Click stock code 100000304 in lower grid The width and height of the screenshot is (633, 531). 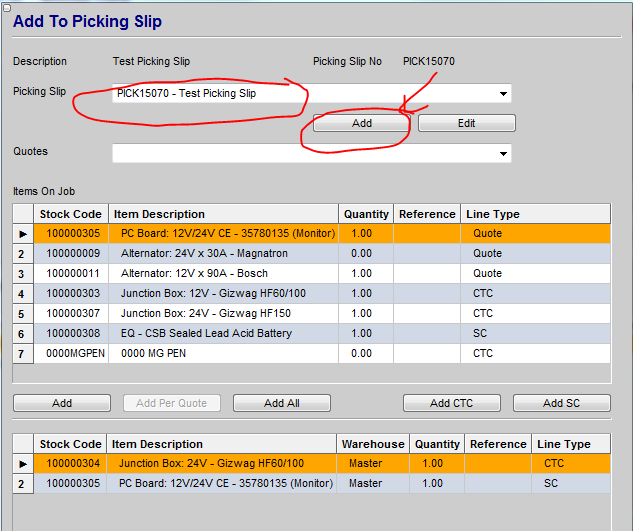[70, 463]
